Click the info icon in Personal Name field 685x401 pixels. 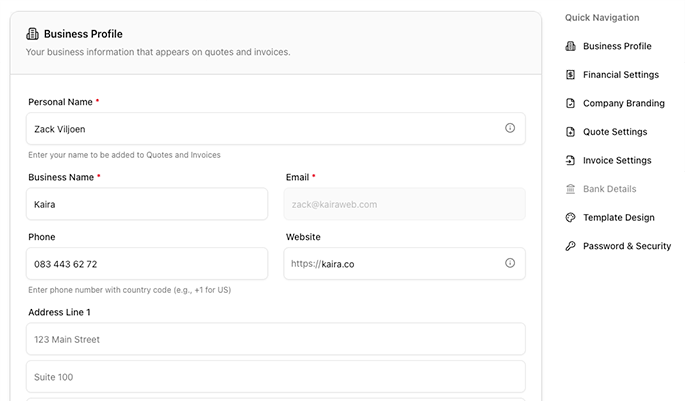click(x=510, y=128)
